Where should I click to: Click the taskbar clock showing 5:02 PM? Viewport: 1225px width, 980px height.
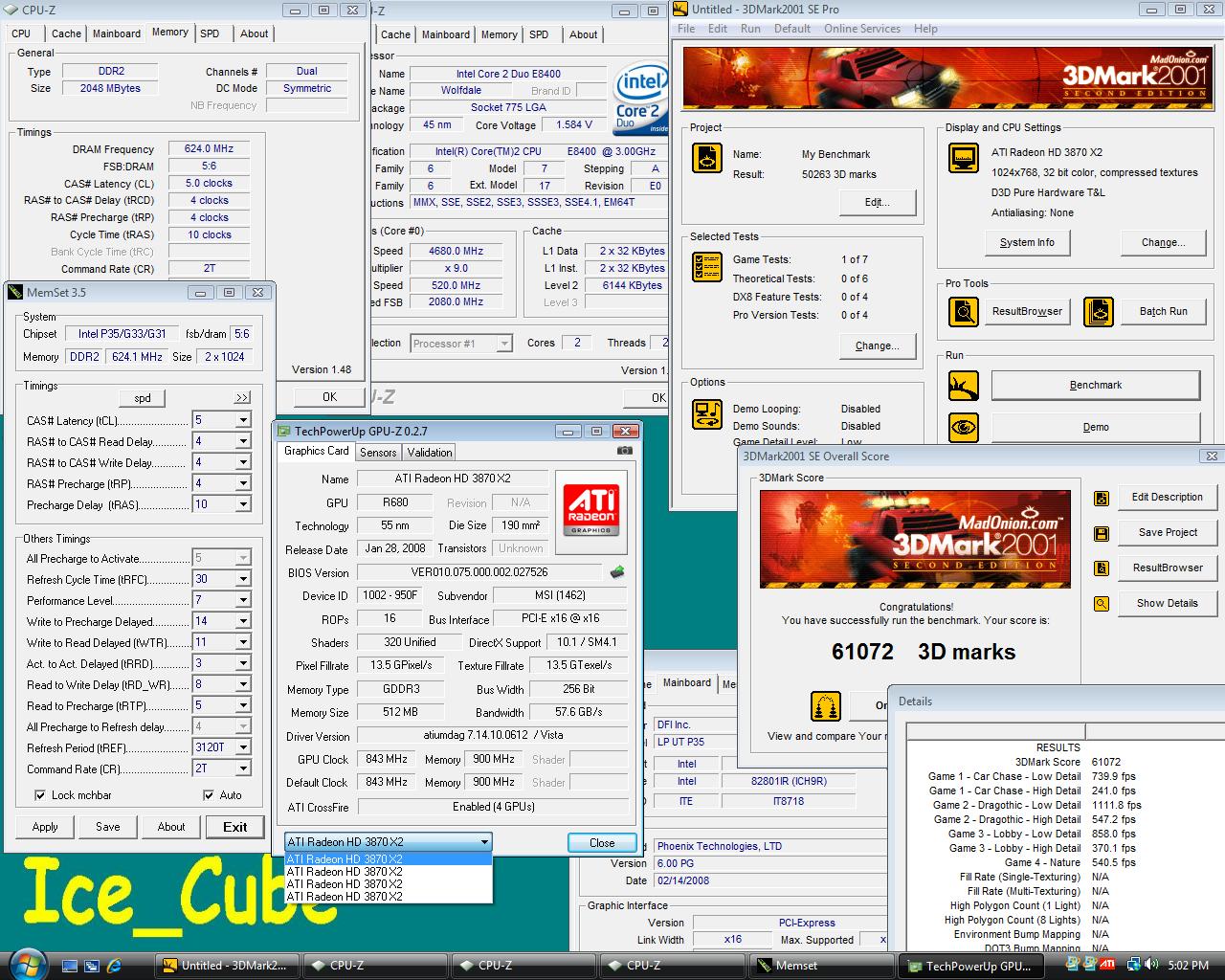coord(1189,966)
